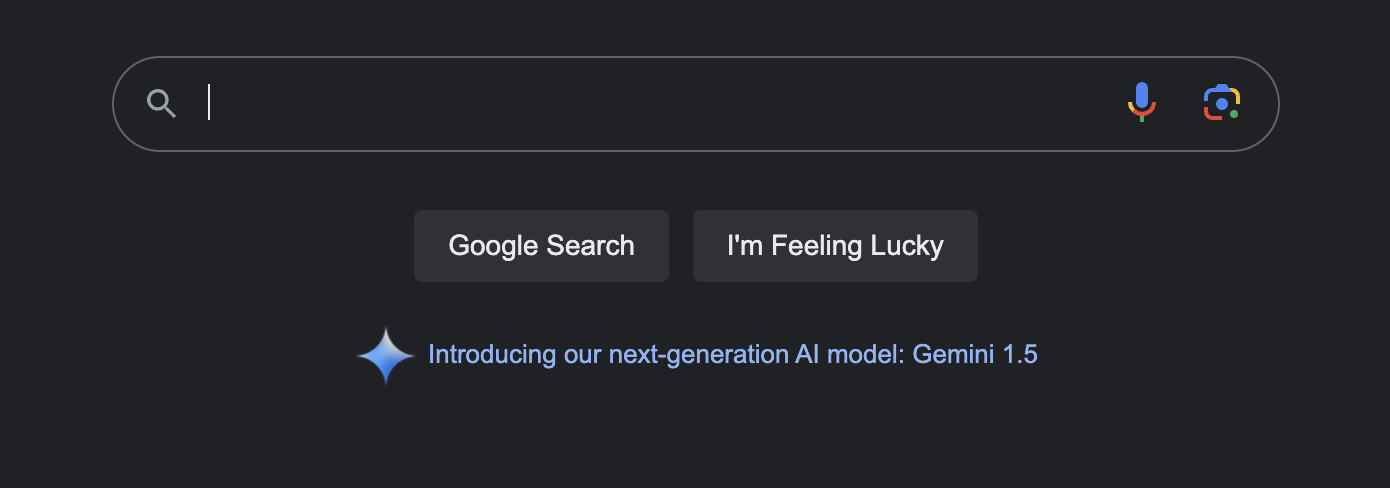1390x488 pixels.
Task: Click the empty area of the search bar
Action: pos(650,103)
